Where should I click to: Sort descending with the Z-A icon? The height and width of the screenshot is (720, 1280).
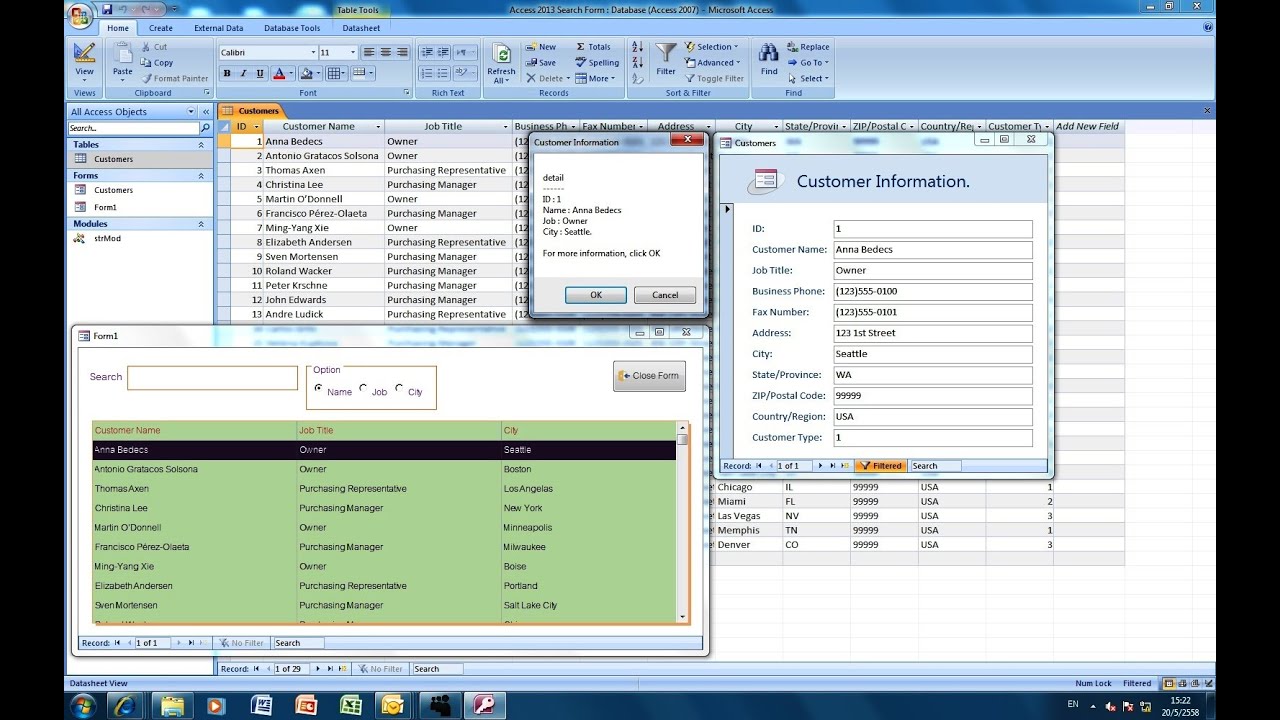click(x=637, y=62)
